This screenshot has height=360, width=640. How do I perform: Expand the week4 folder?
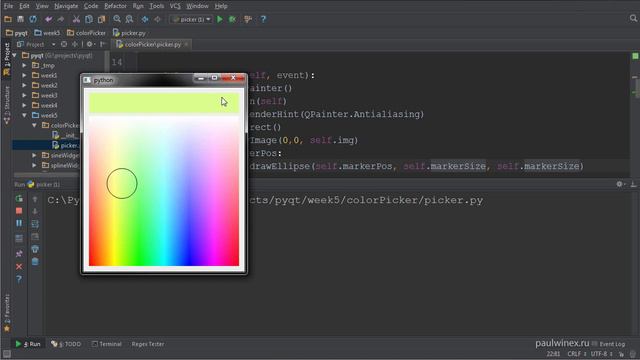point(24,105)
